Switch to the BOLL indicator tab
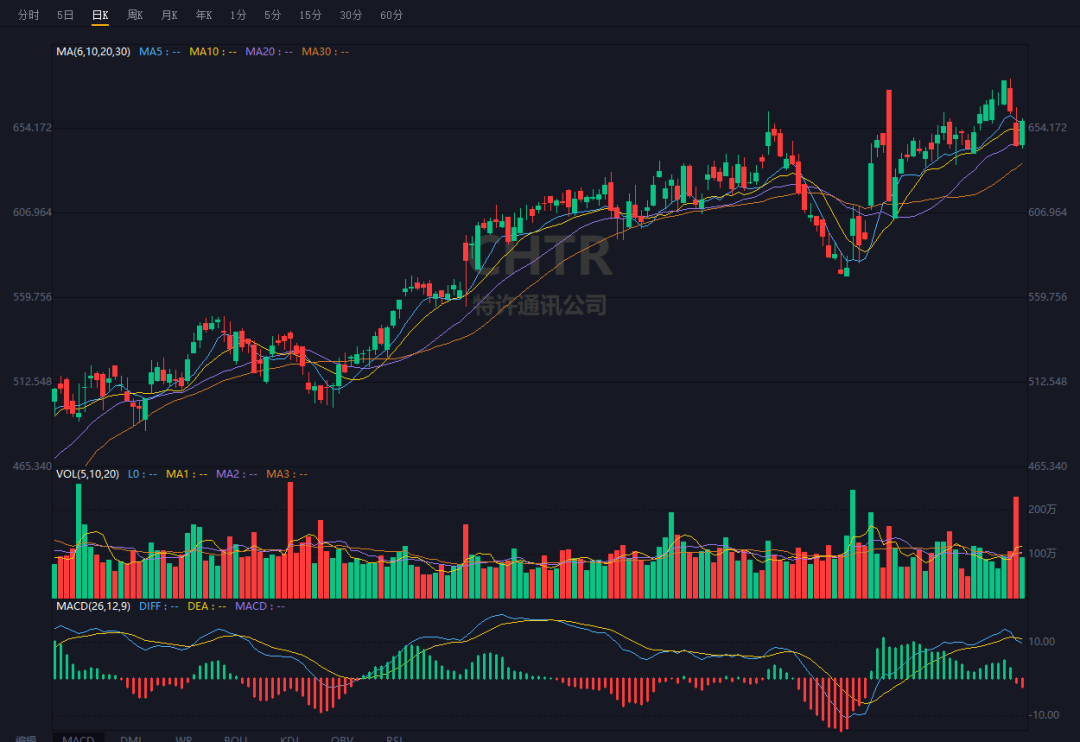The image size is (1080, 742). [235, 739]
